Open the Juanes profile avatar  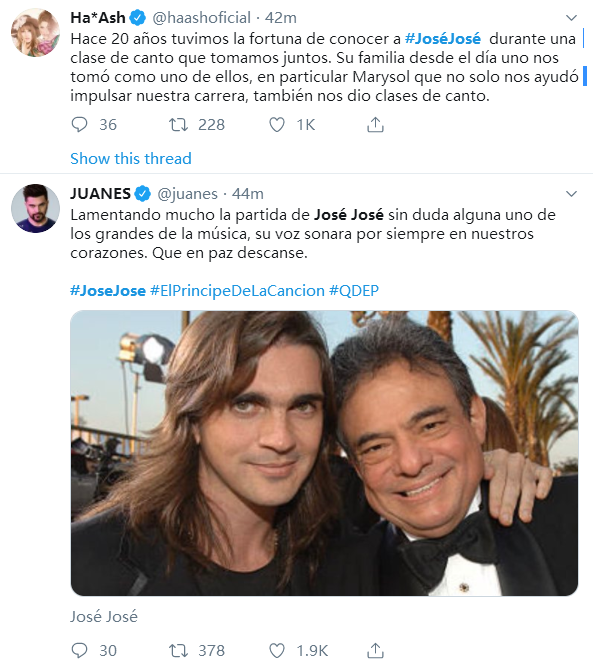[35, 208]
